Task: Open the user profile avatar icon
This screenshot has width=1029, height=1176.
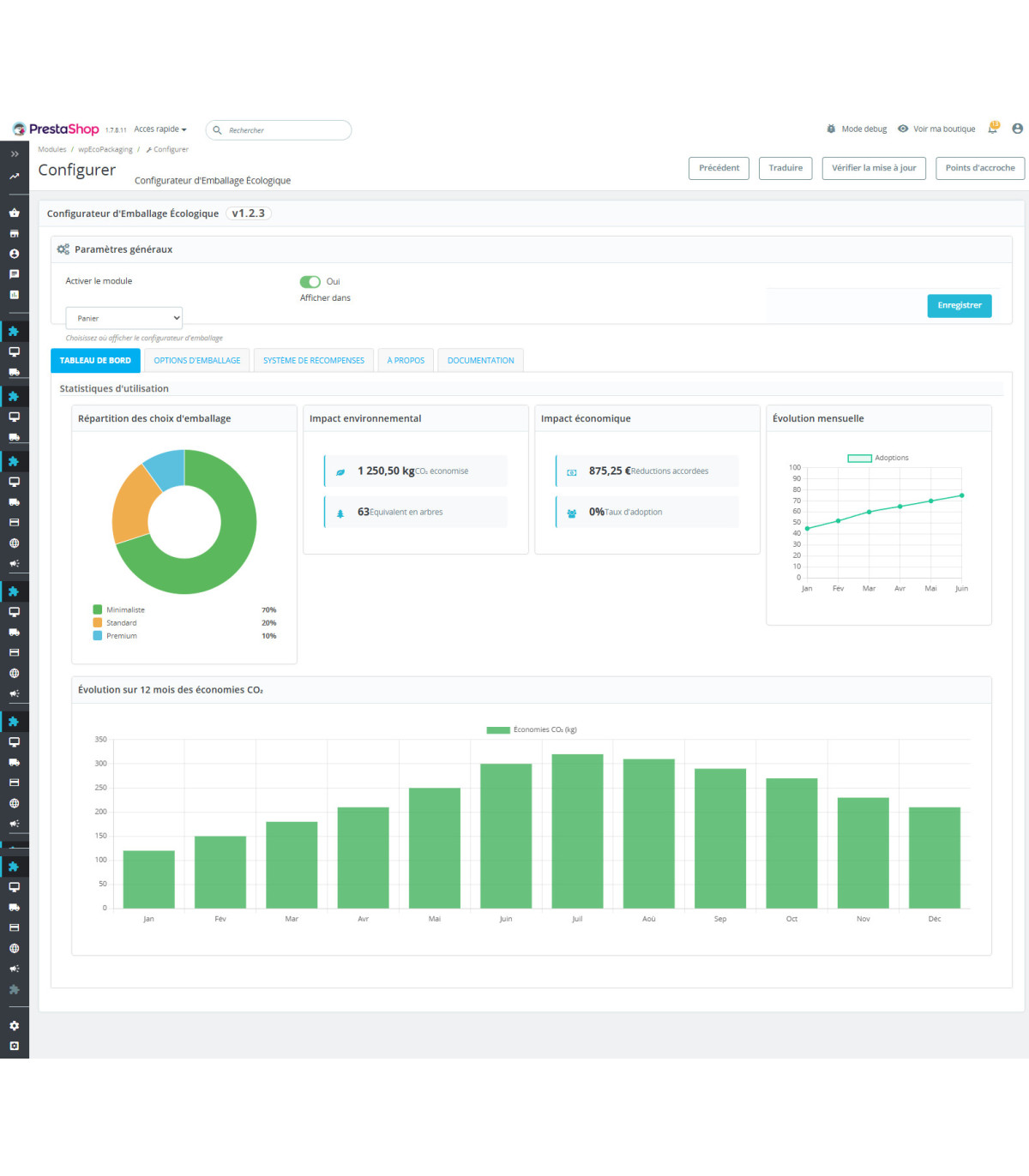Action: (x=1017, y=129)
